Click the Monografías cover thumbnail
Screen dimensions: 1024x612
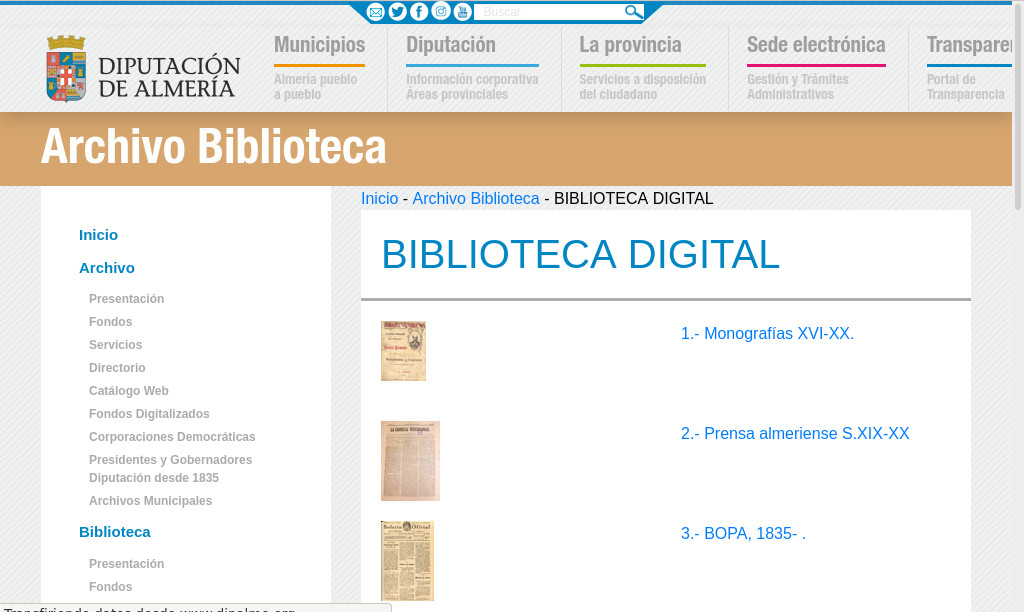403,351
